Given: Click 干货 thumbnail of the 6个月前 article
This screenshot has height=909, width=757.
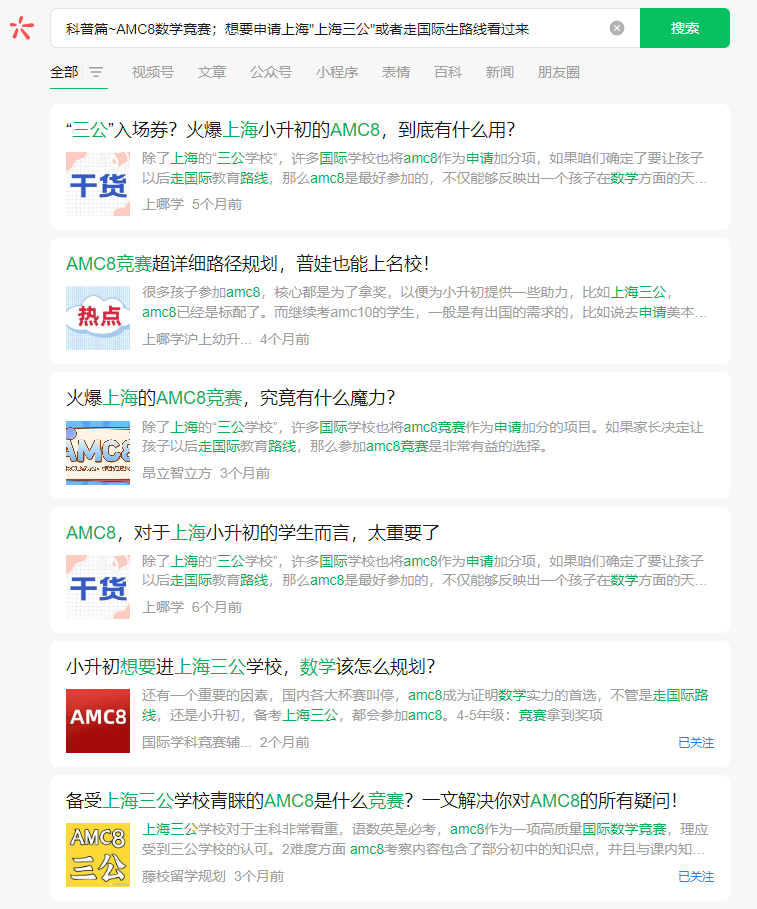Looking at the screenshot, I should tap(98, 587).
